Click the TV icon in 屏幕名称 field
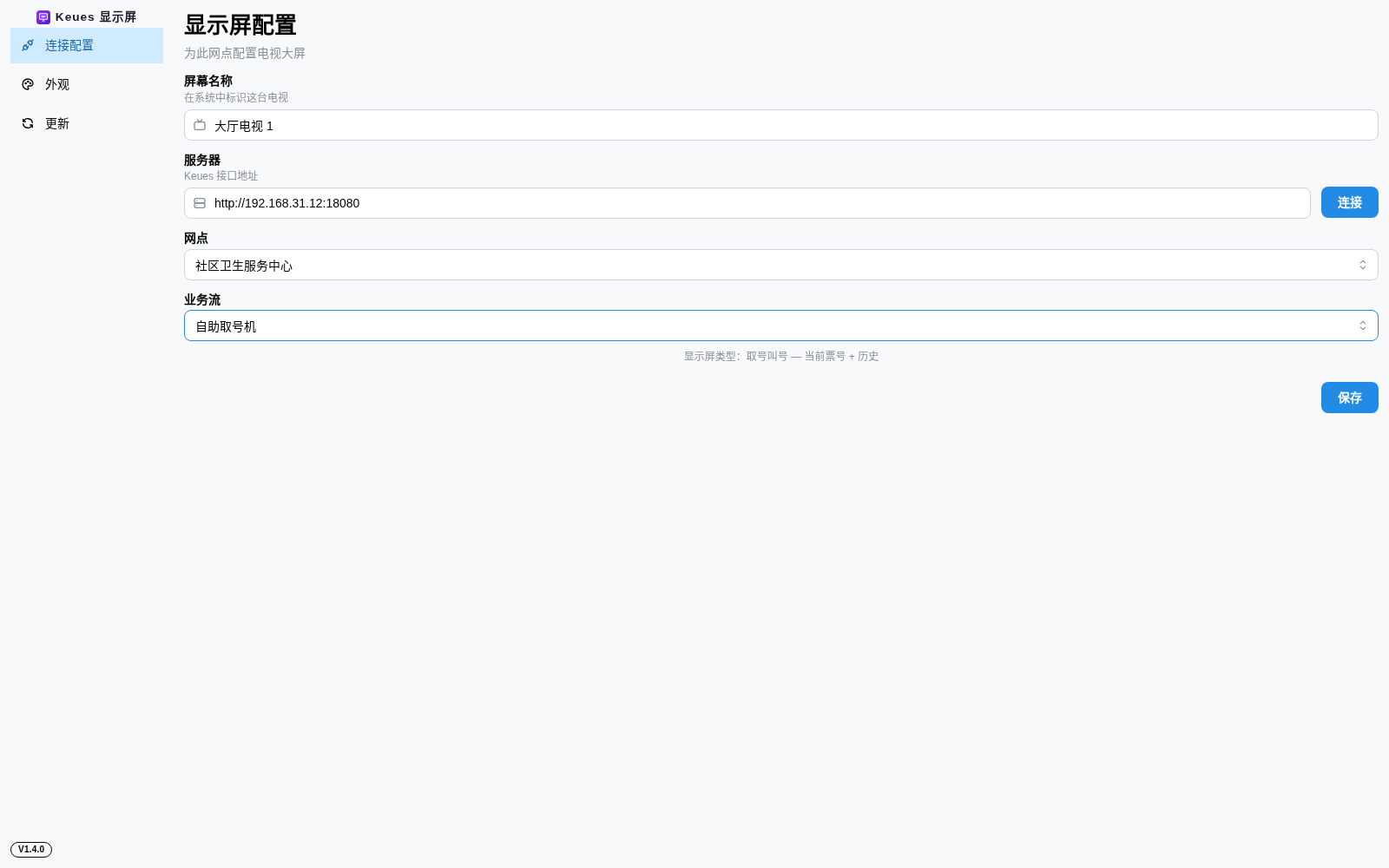1389x868 pixels. (200, 125)
